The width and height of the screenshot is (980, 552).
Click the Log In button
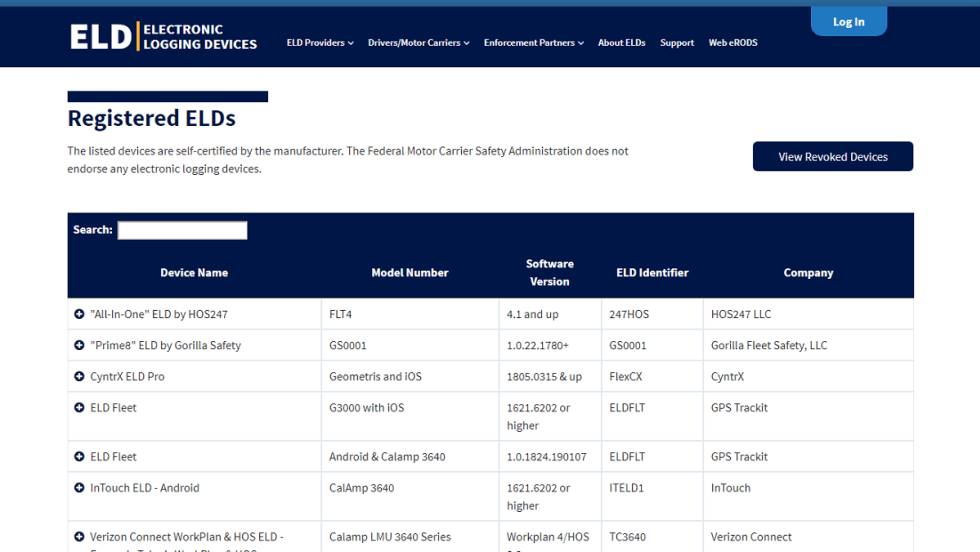point(848,22)
